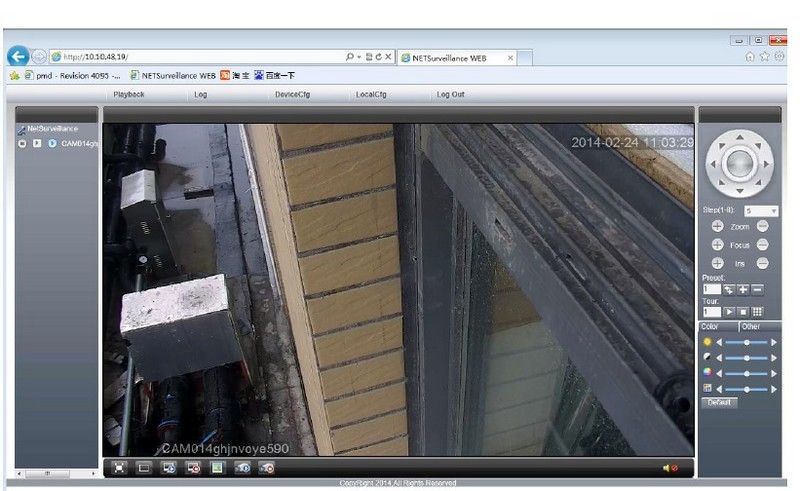
Task: Switch to the Color tab
Action: coord(718,327)
